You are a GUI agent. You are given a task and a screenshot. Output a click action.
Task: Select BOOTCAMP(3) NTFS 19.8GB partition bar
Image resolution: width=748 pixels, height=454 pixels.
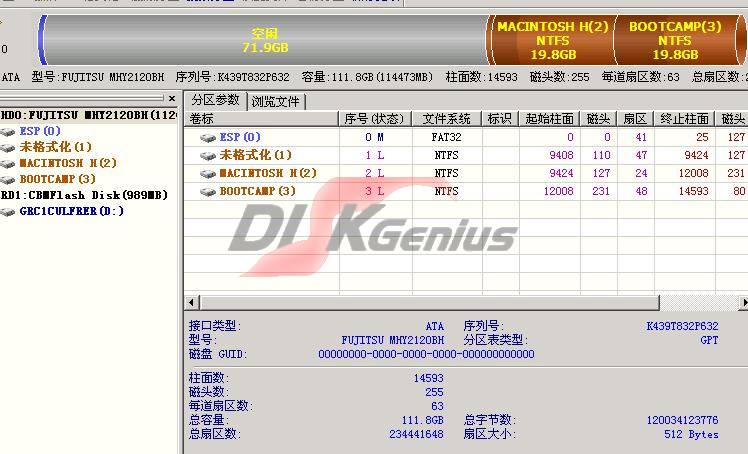[x=675, y=41]
